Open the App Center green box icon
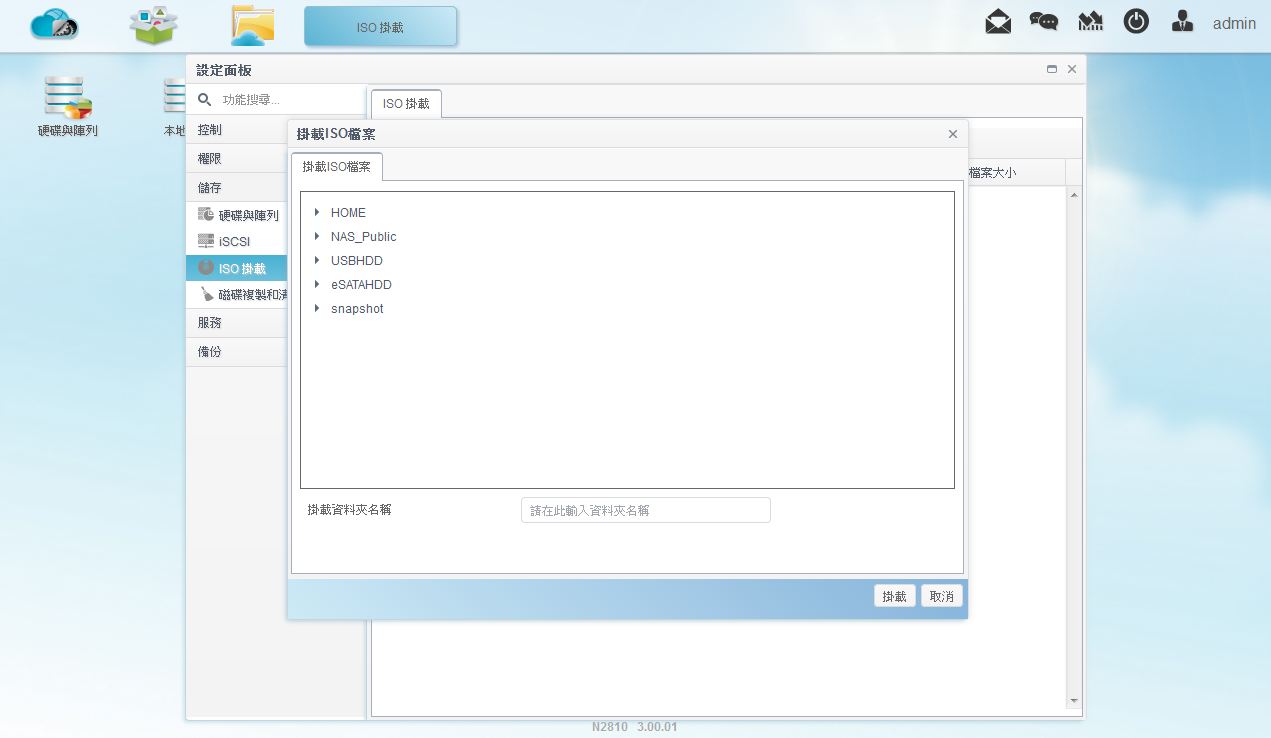 pos(153,25)
